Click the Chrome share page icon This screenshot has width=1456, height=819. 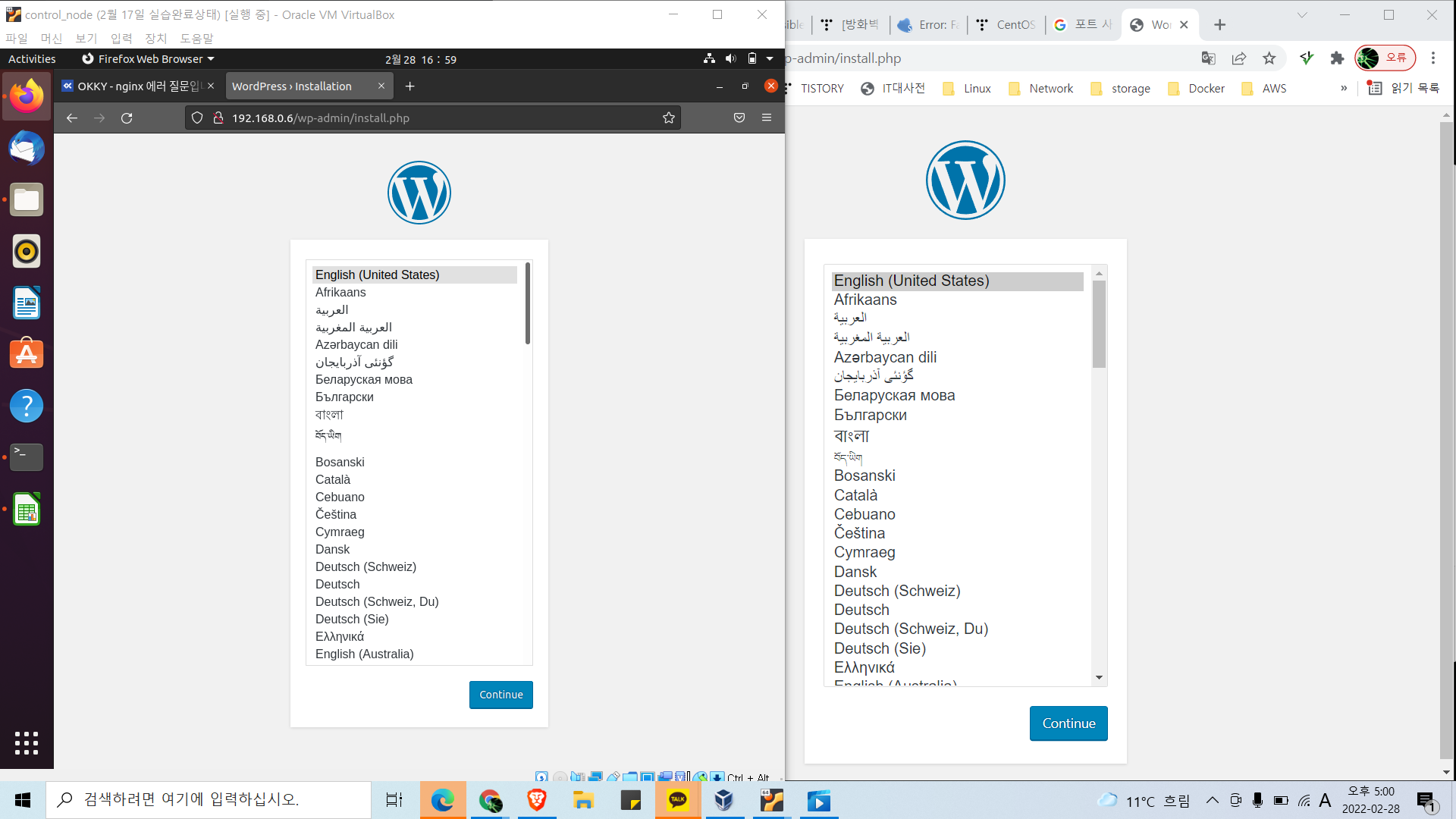click(1239, 58)
